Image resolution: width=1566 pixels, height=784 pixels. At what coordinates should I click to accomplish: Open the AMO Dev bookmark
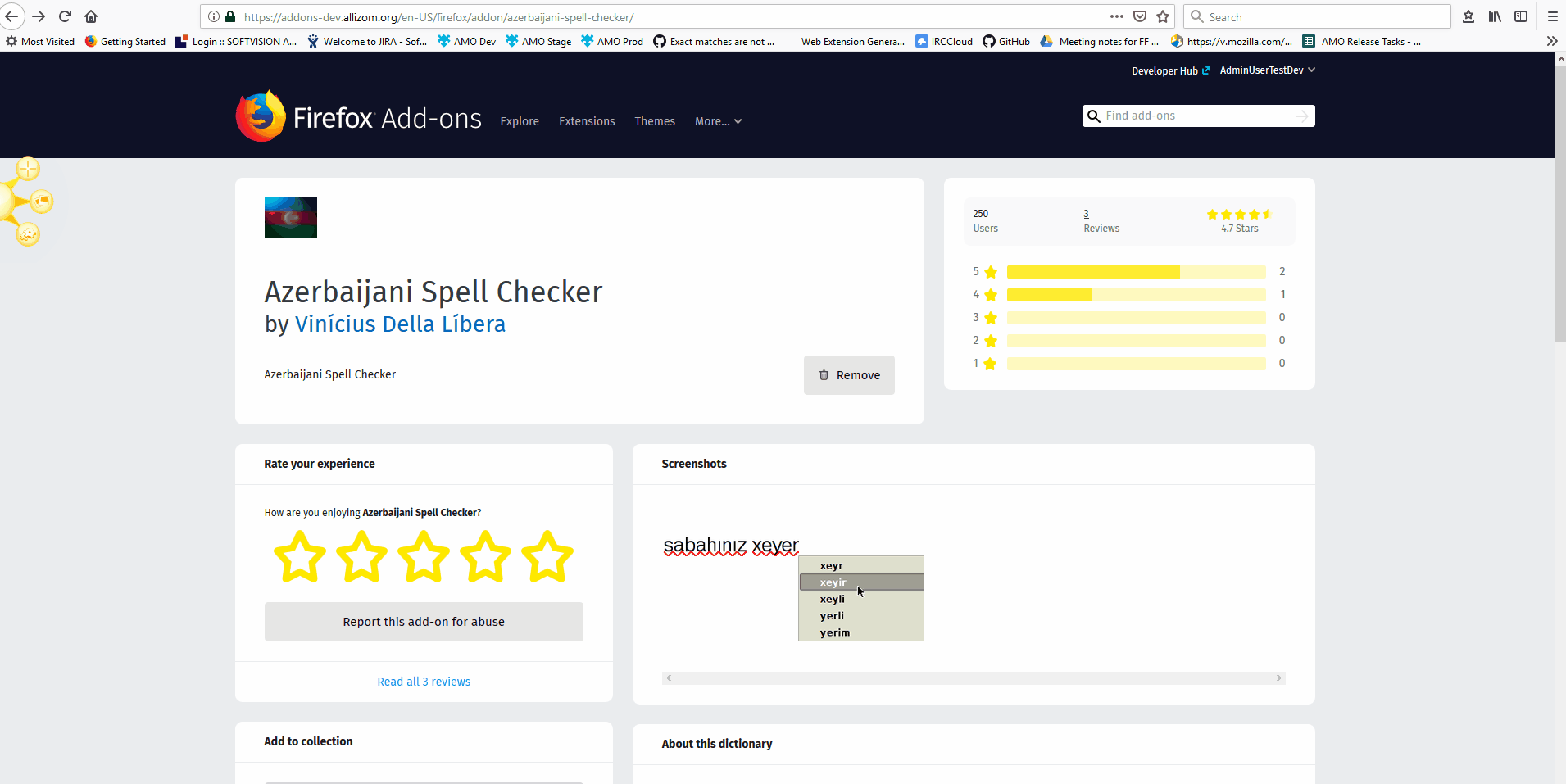click(x=467, y=41)
